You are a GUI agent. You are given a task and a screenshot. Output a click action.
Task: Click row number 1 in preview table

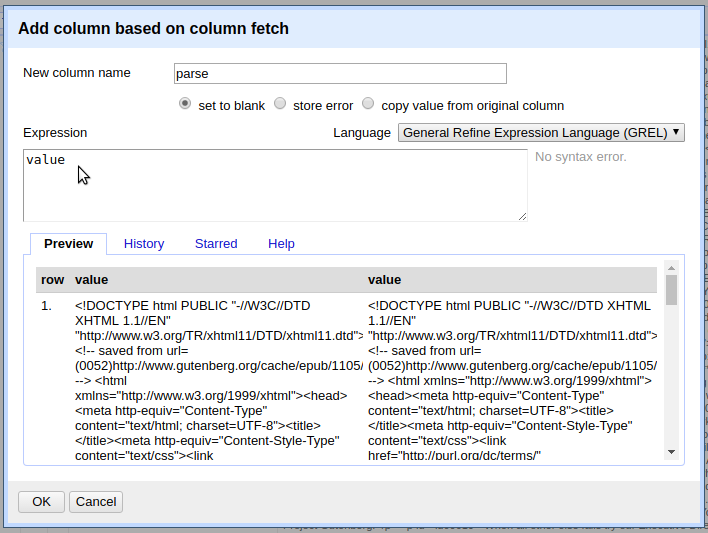[x=47, y=306]
